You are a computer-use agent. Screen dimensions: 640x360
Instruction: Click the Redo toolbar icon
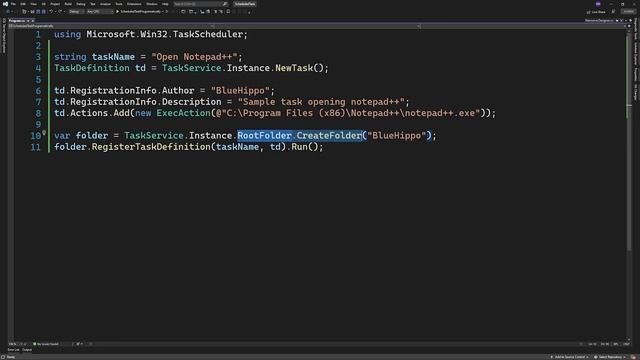(60, 11)
